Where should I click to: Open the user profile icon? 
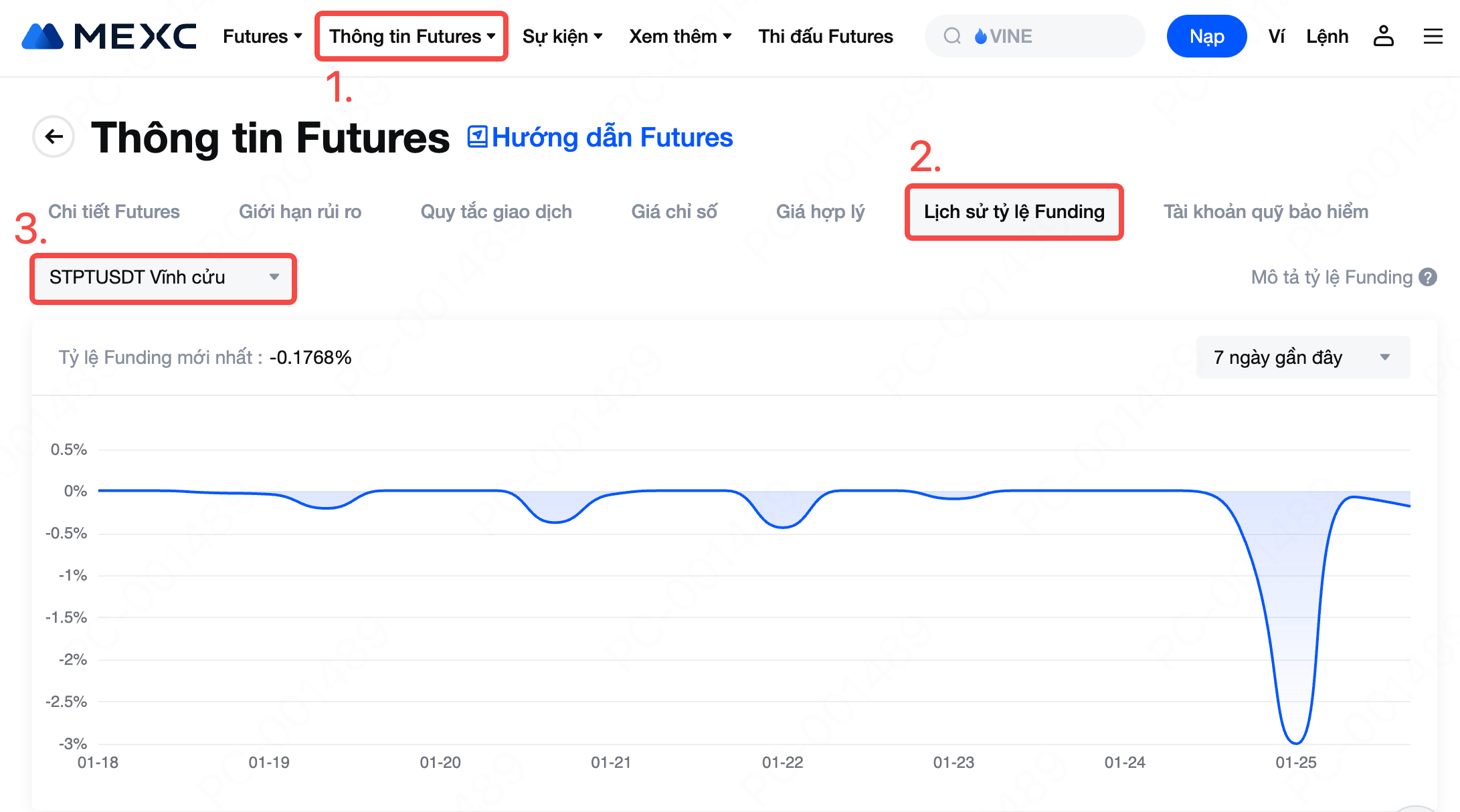pyautogui.click(x=1383, y=36)
